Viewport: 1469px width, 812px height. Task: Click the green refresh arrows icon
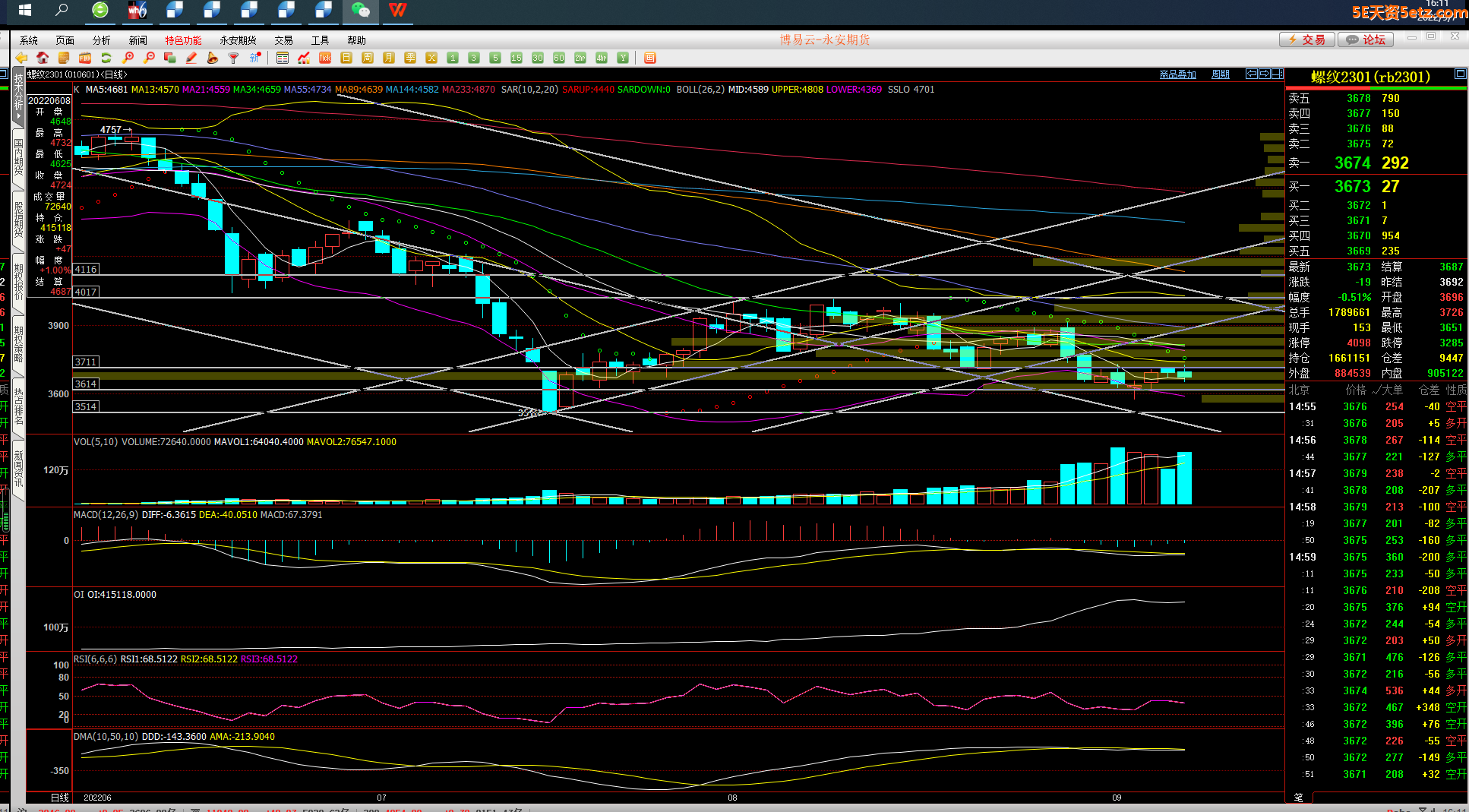tap(106, 58)
